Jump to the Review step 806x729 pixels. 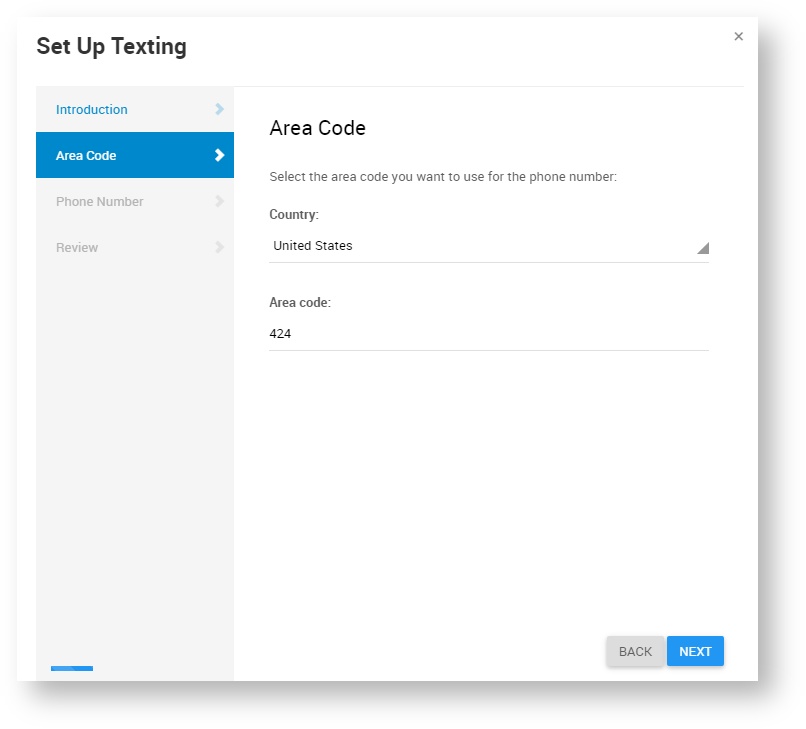pos(77,247)
